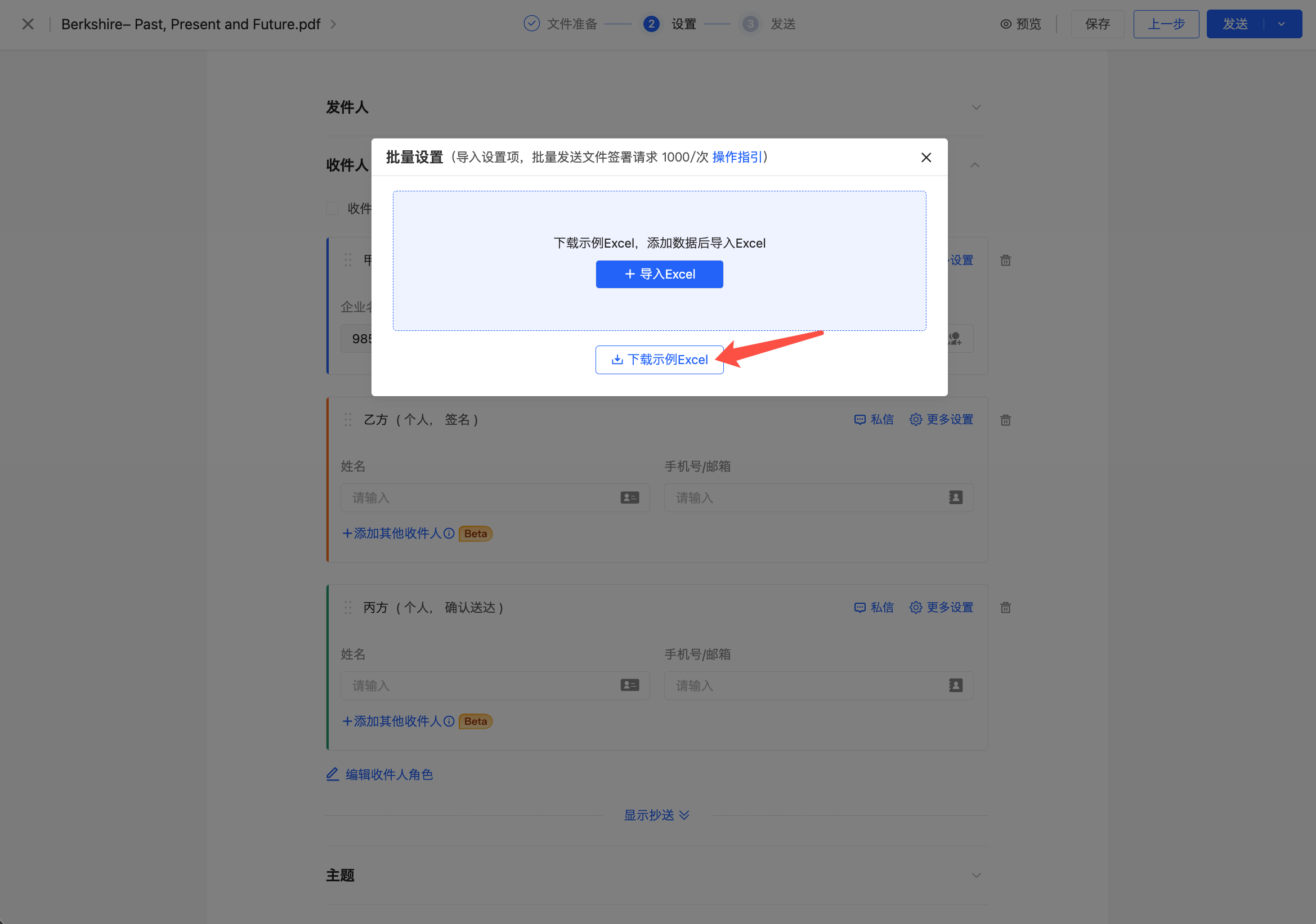Toggle the checkbox under 收件人 heading
1316x924 pixels.
(x=332, y=209)
